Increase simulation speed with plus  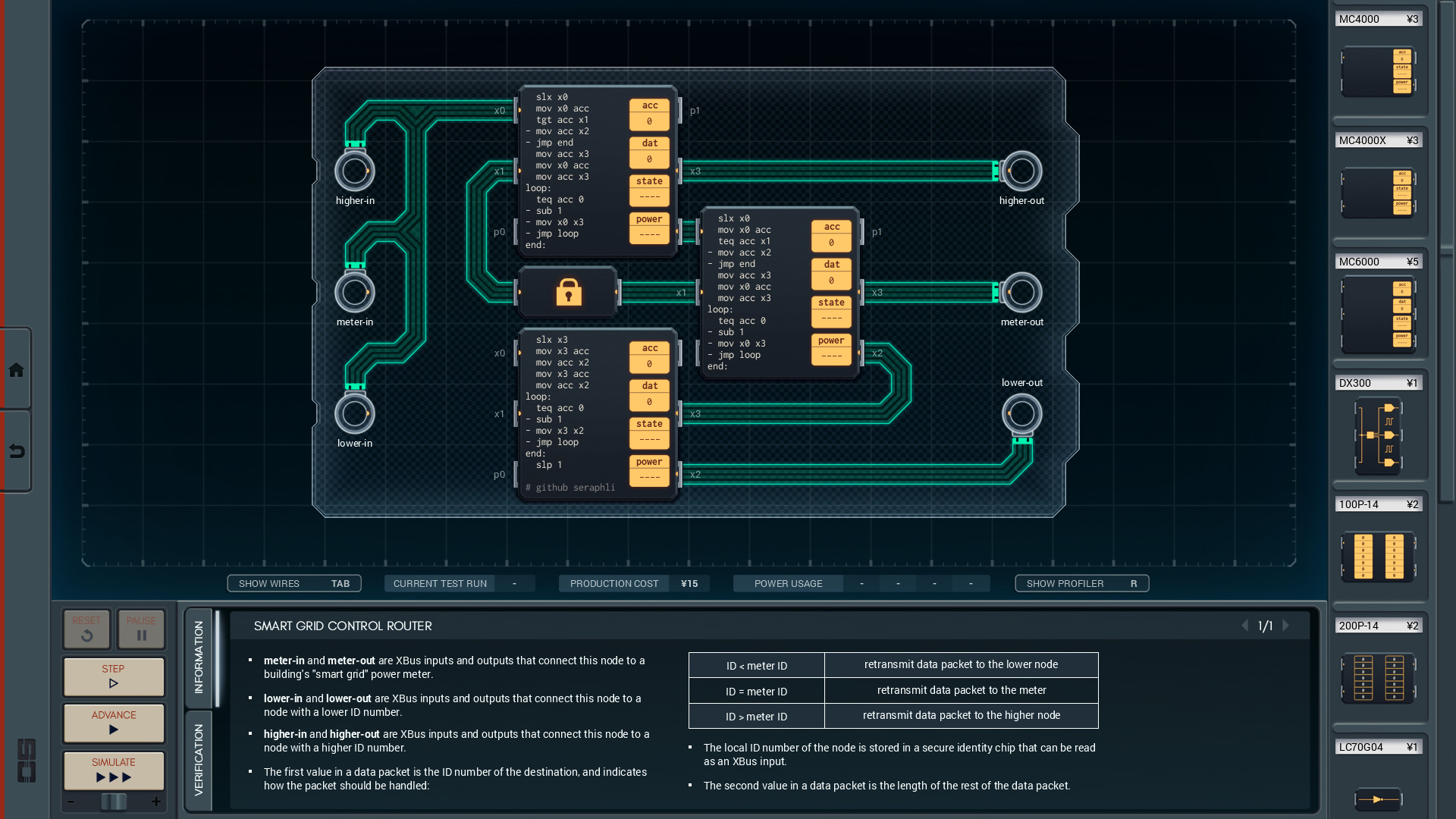(x=156, y=802)
